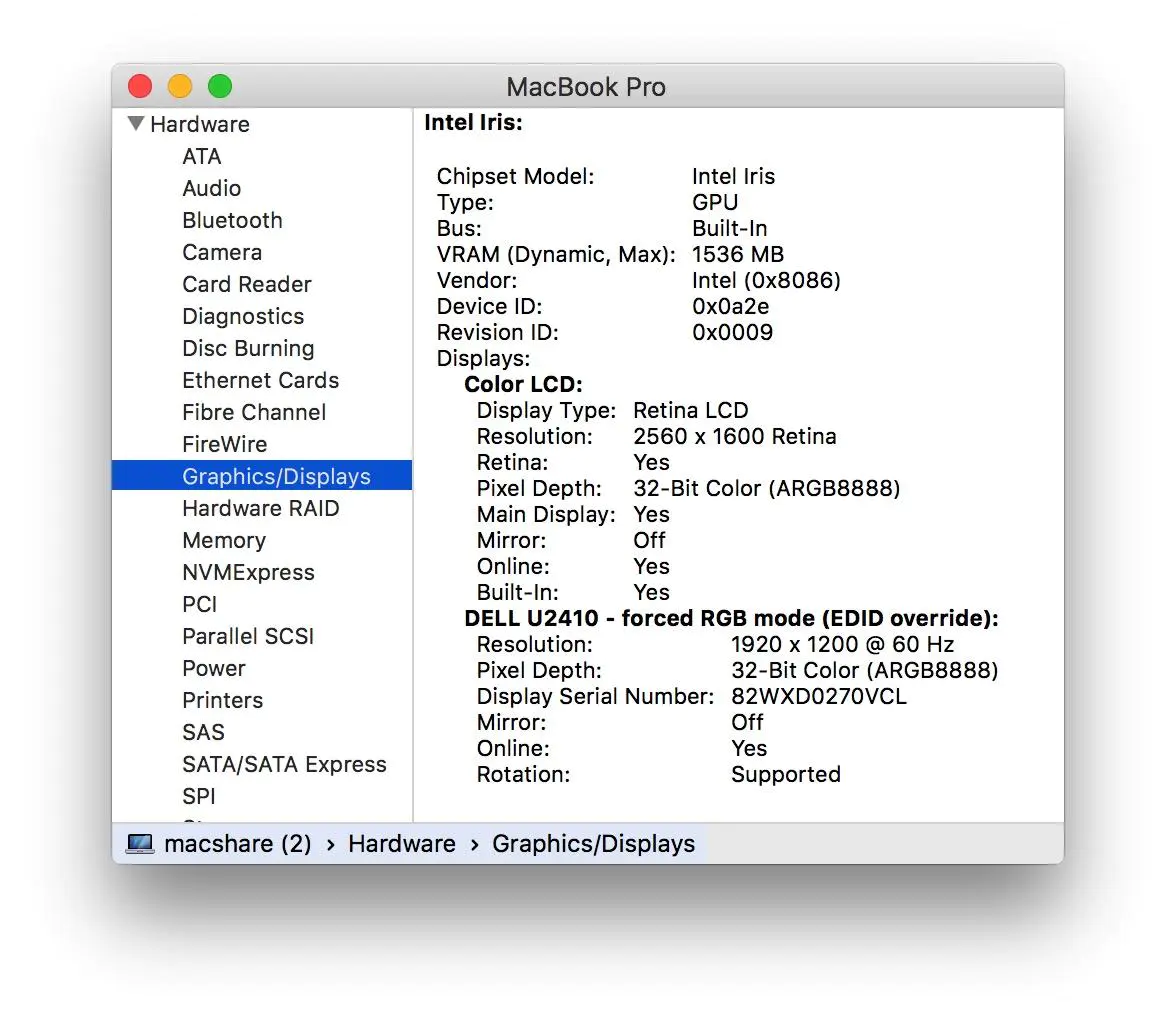
Task: Select Camera in the hardware list
Action: click(x=222, y=252)
